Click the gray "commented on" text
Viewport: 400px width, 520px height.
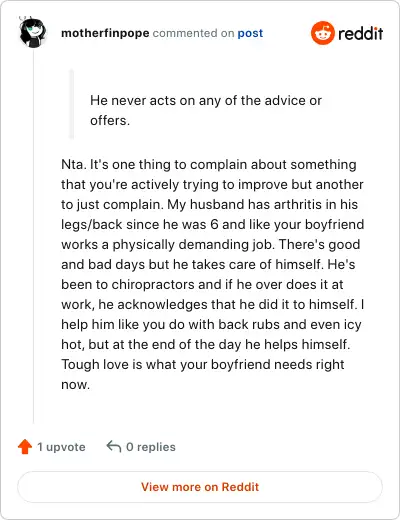[x=193, y=33]
